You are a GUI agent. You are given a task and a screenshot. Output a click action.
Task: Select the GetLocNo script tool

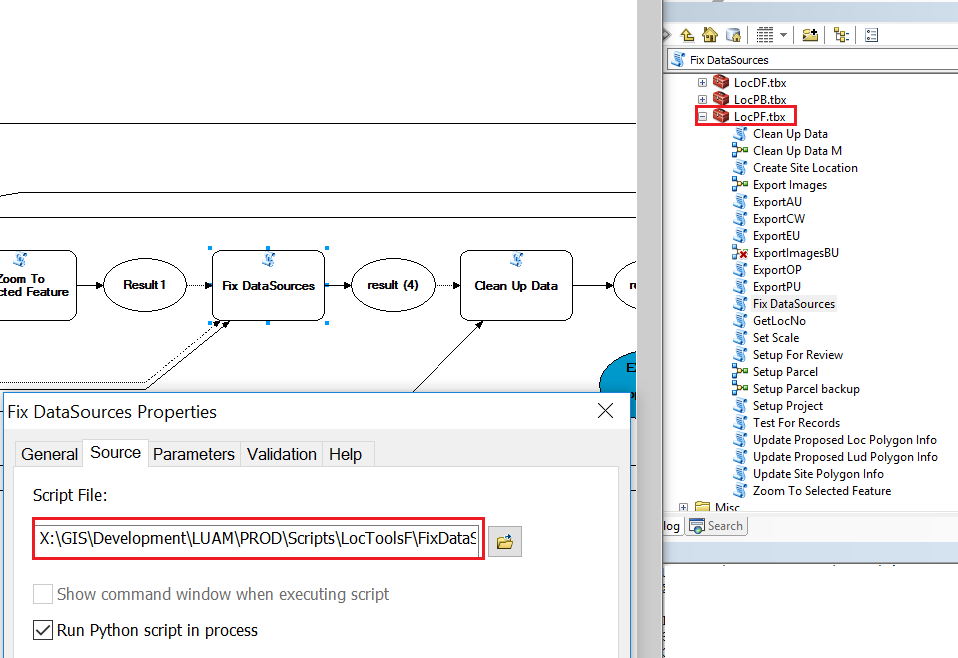(x=779, y=321)
